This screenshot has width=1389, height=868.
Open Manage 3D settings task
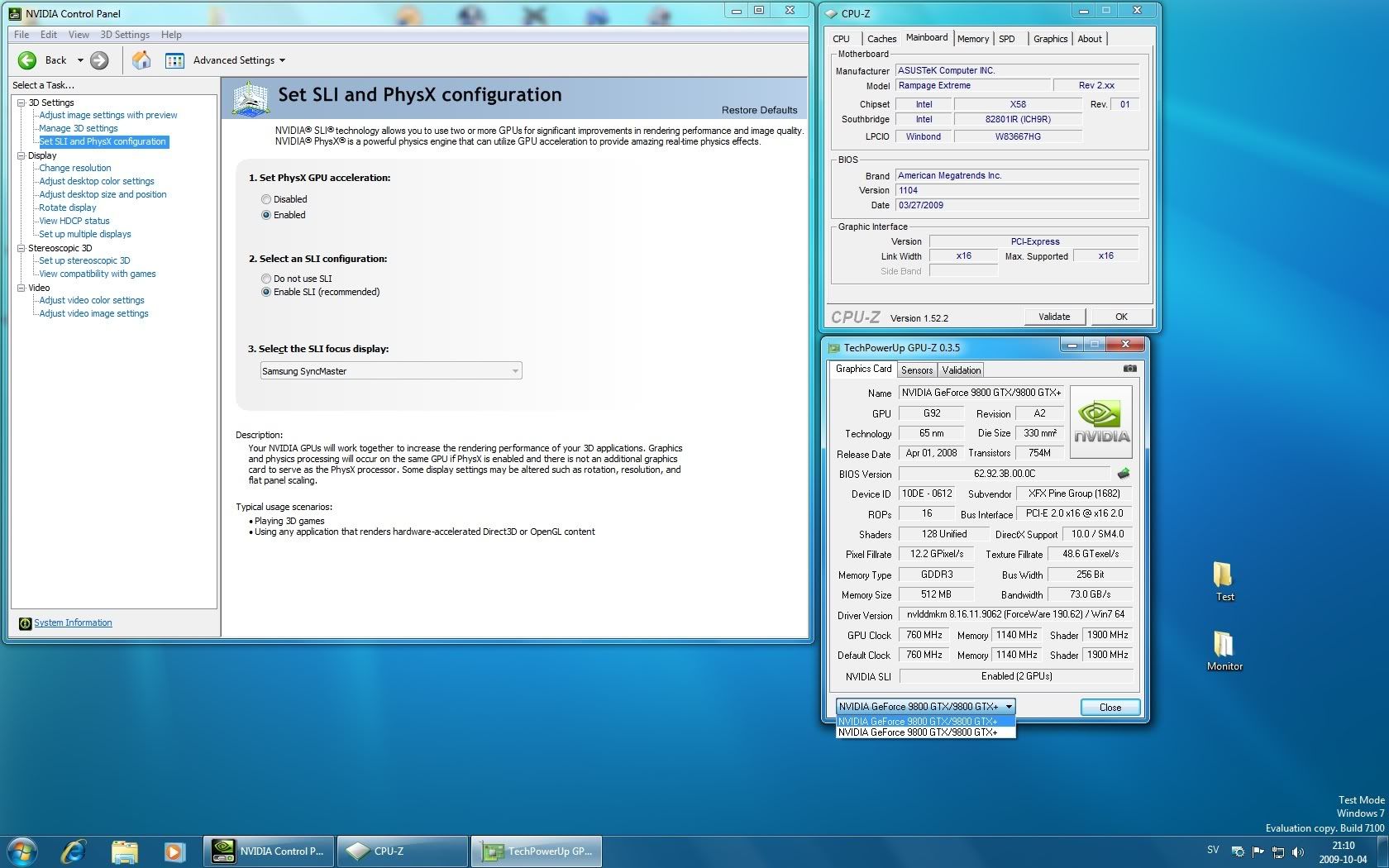79,129
